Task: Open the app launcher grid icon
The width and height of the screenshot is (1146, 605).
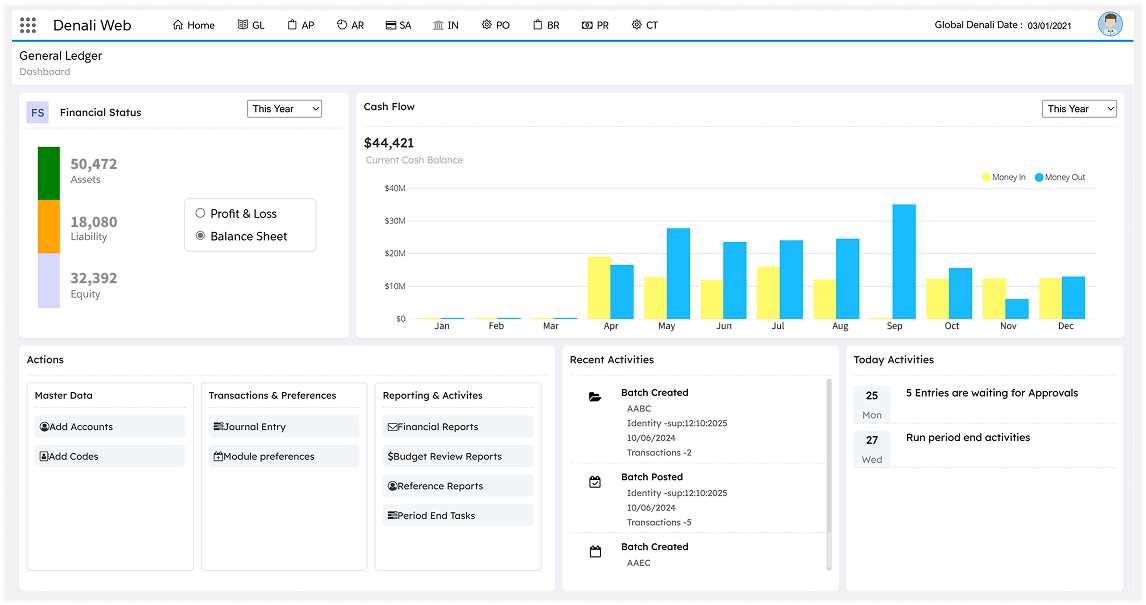Action: click(28, 25)
